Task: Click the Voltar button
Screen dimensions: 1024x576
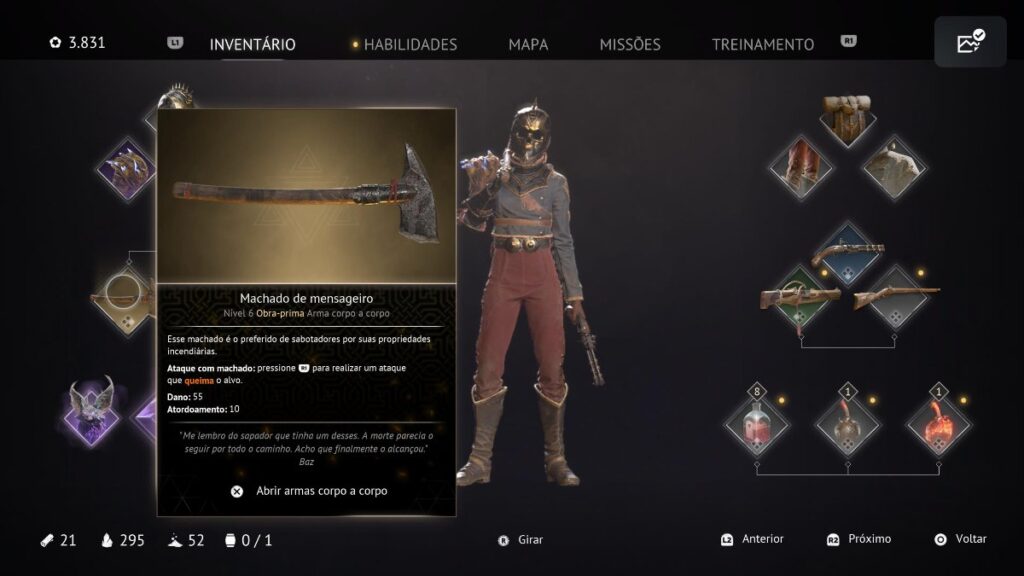Action: coord(961,539)
